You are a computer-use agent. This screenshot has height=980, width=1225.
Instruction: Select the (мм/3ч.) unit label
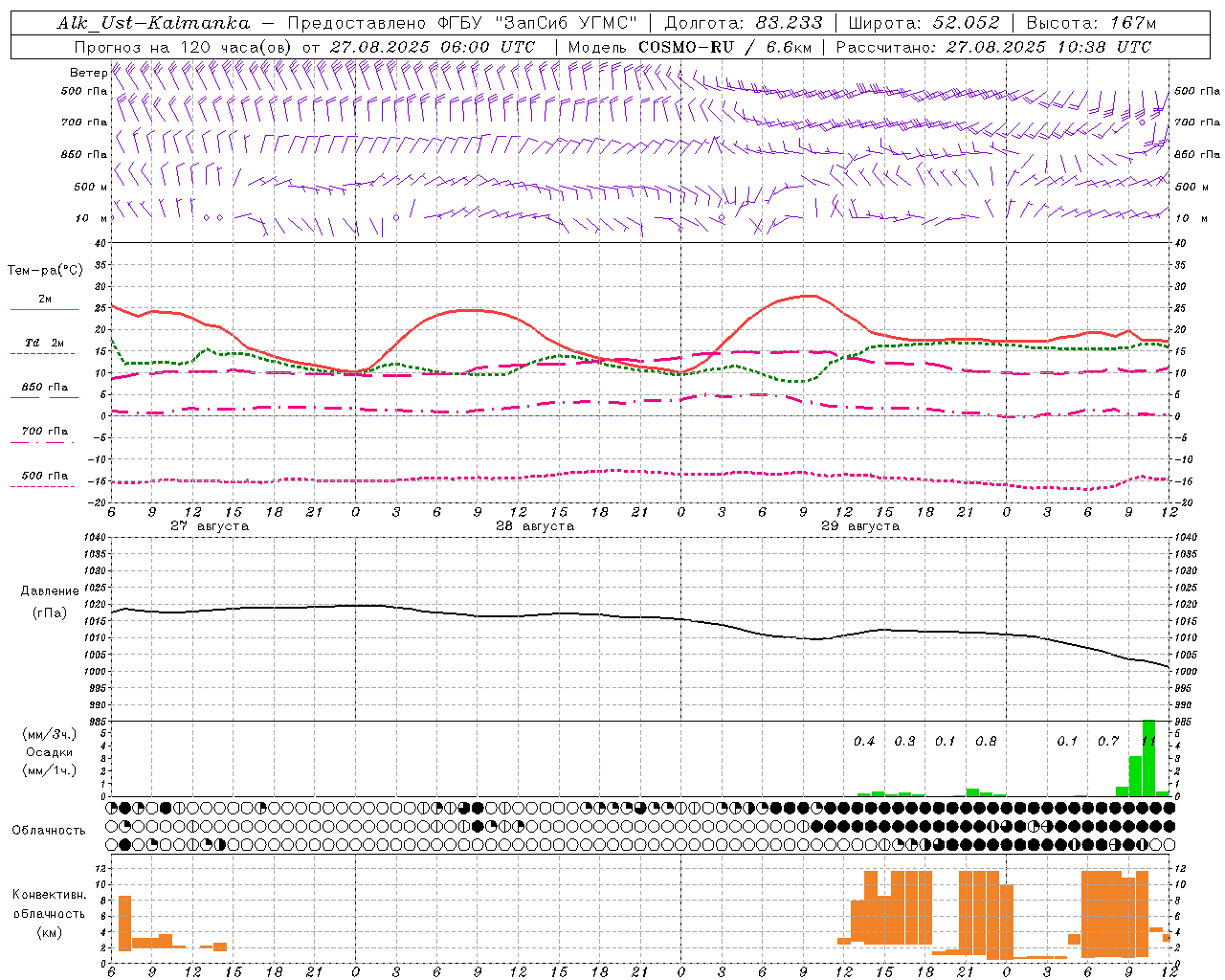(49, 734)
